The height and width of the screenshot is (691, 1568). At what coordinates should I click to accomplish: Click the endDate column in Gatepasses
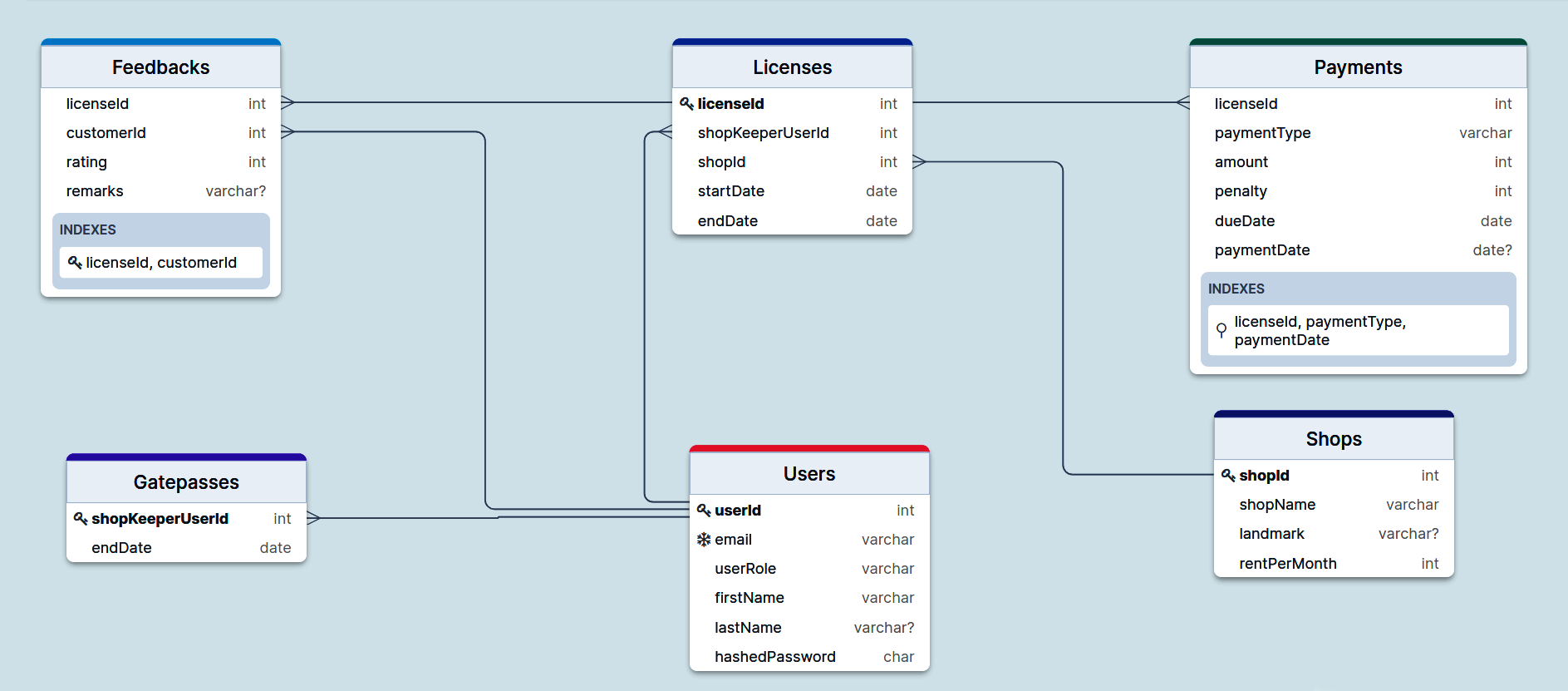point(186,548)
